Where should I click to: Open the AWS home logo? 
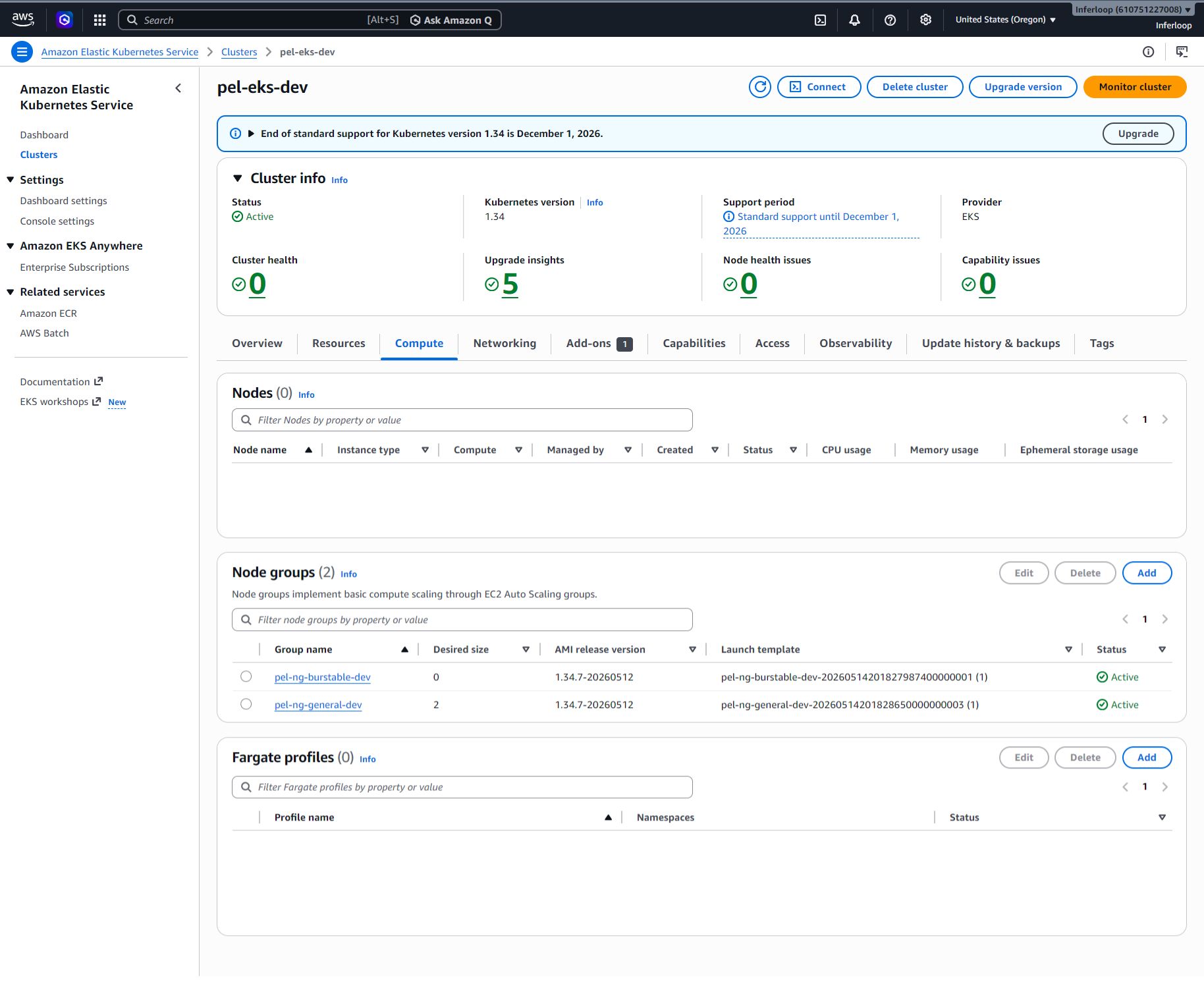coord(23,20)
